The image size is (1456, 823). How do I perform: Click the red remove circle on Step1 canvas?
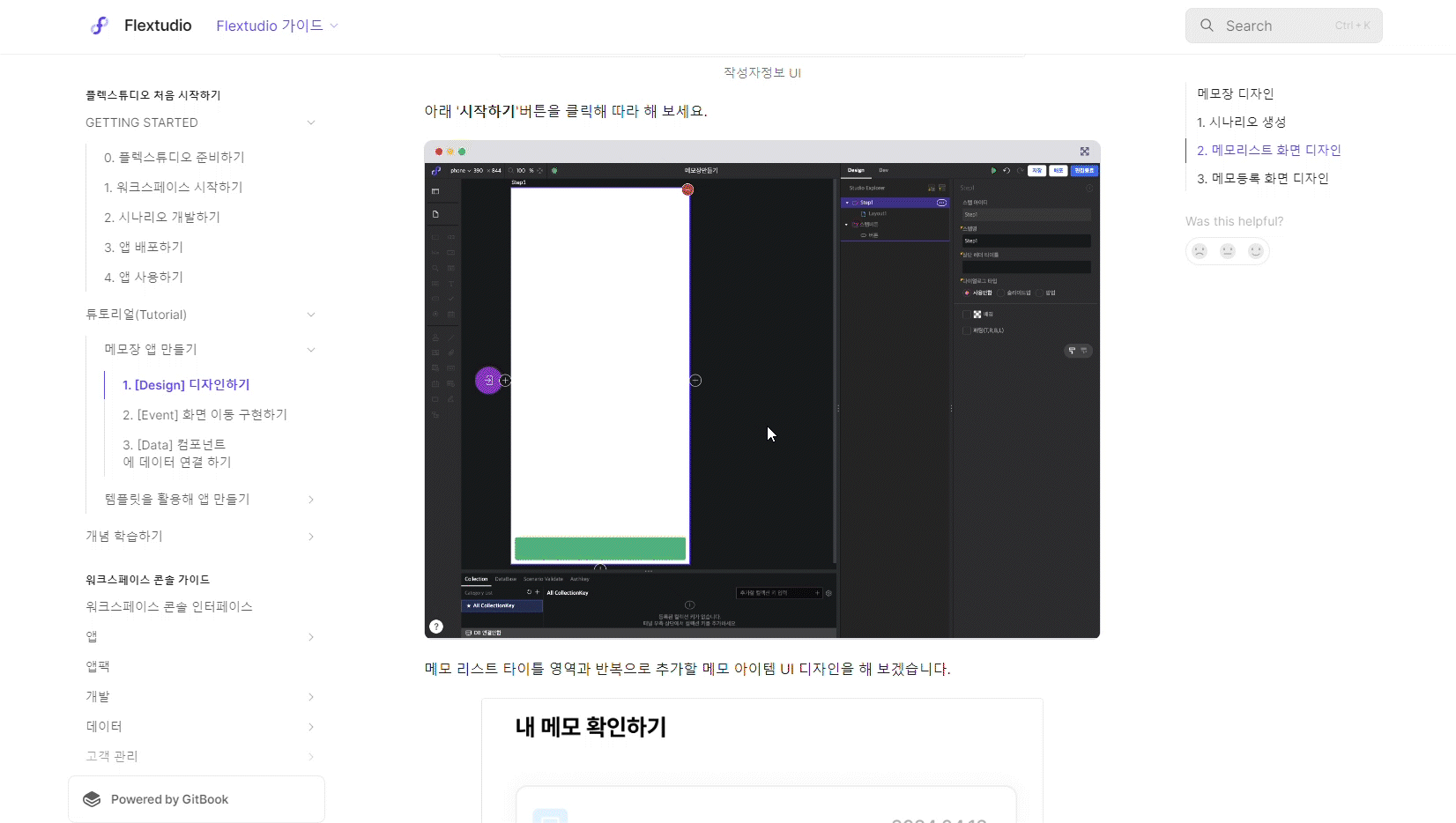pos(687,189)
